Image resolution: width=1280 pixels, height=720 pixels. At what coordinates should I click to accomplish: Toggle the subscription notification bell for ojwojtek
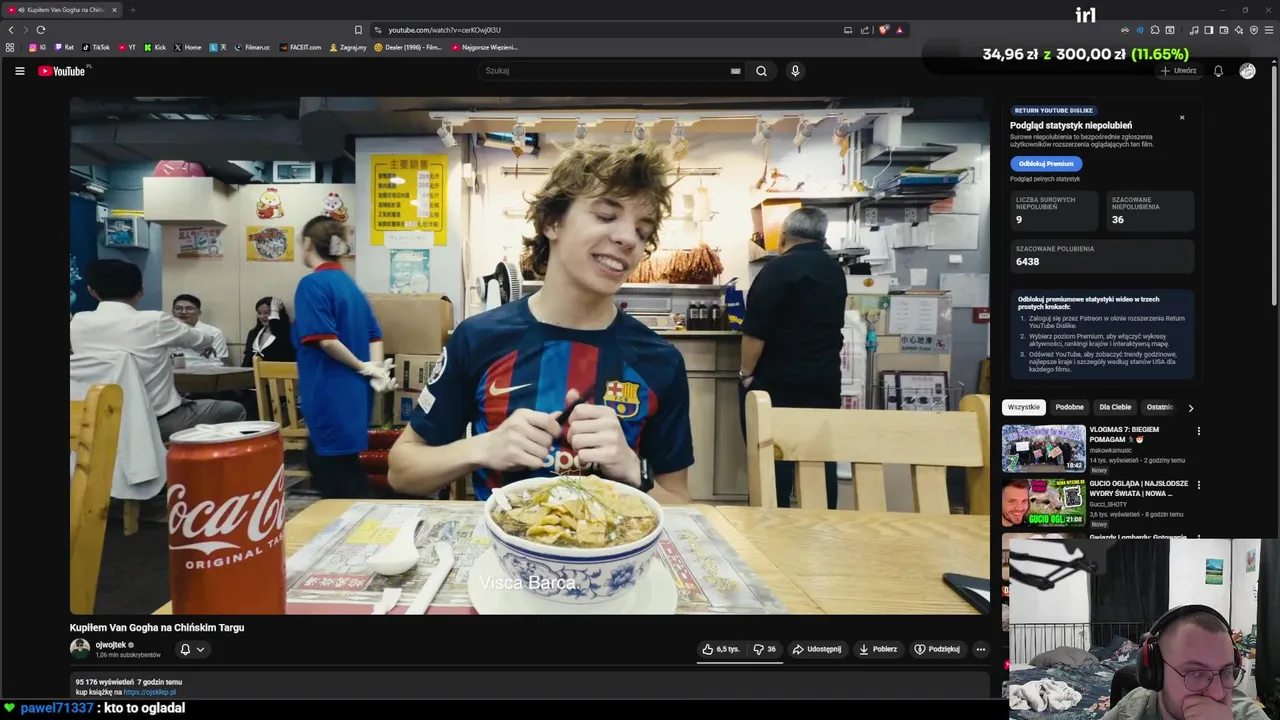(x=192, y=649)
